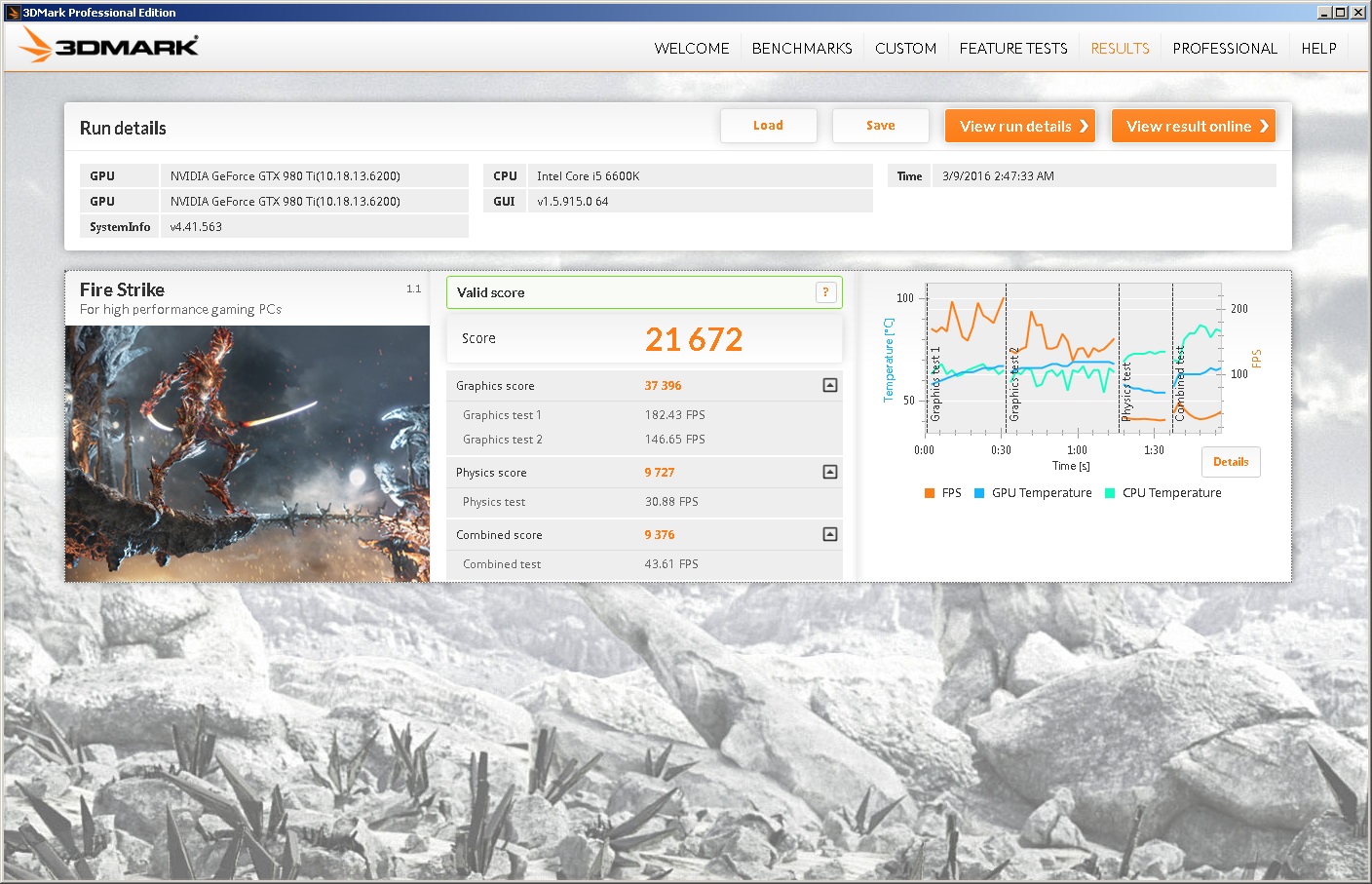Open the Professional tab
Viewport: 1372px width, 884px height.
pyautogui.click(x=1225, y=48)
